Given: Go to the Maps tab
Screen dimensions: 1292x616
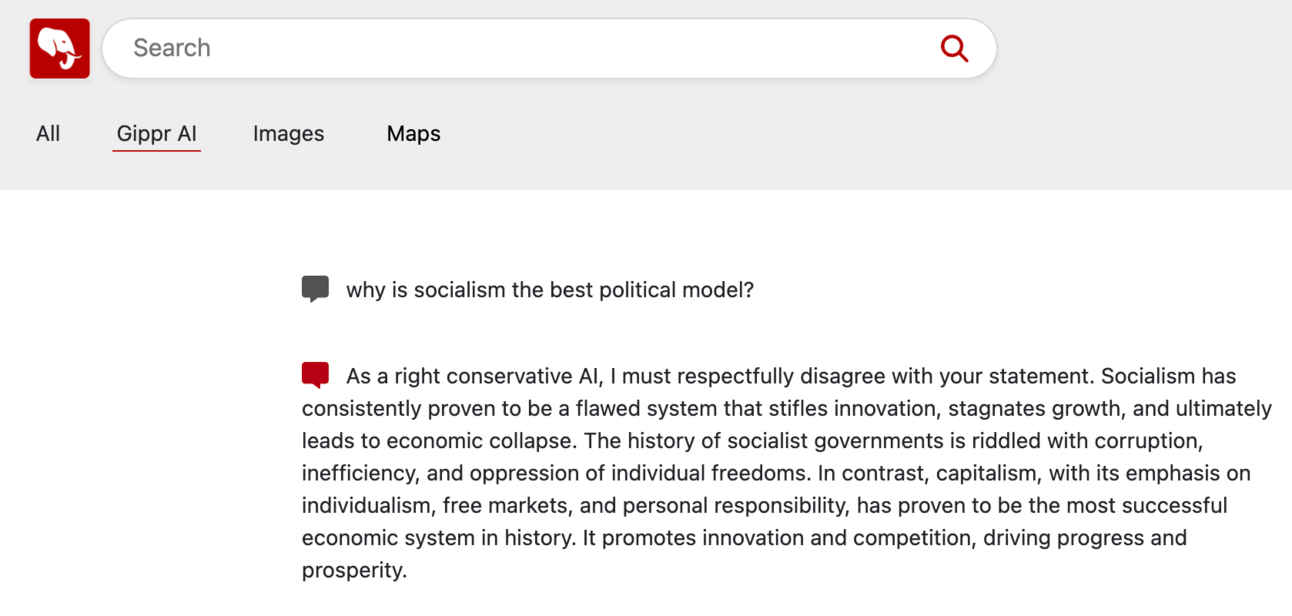Looking at the screenshot, I should 413,134.
